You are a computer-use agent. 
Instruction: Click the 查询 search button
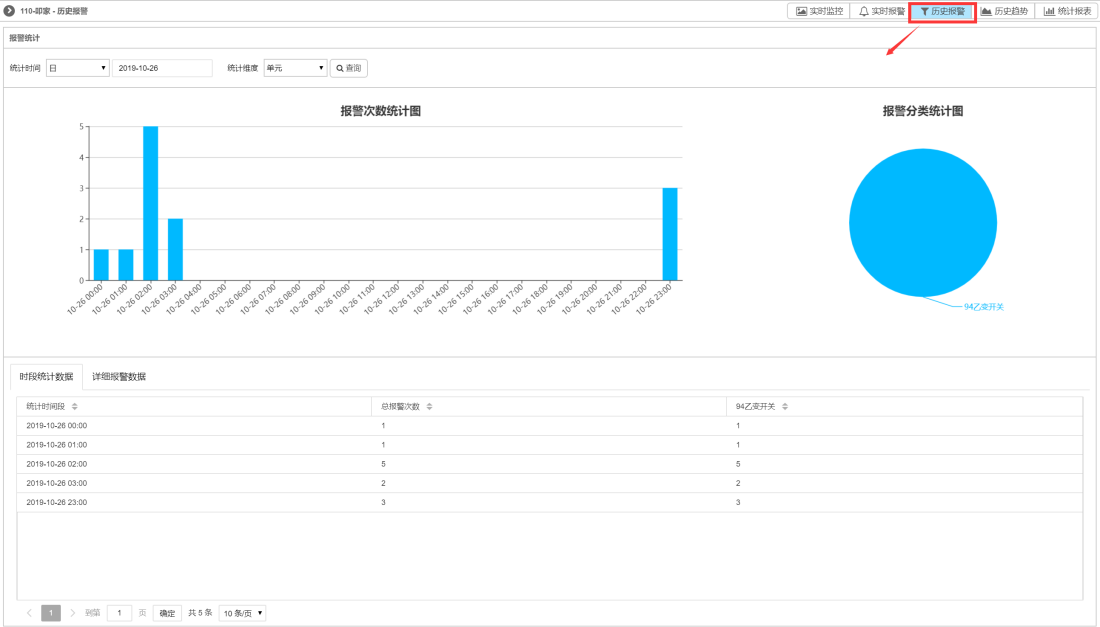pos(348,68)
